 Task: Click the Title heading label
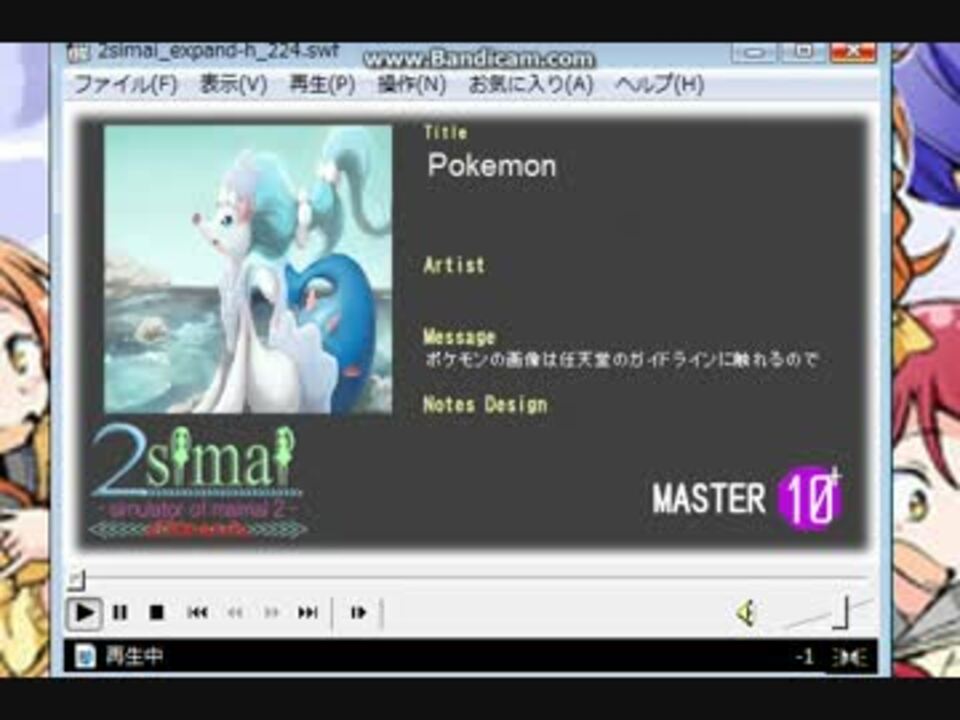(446, 132)
